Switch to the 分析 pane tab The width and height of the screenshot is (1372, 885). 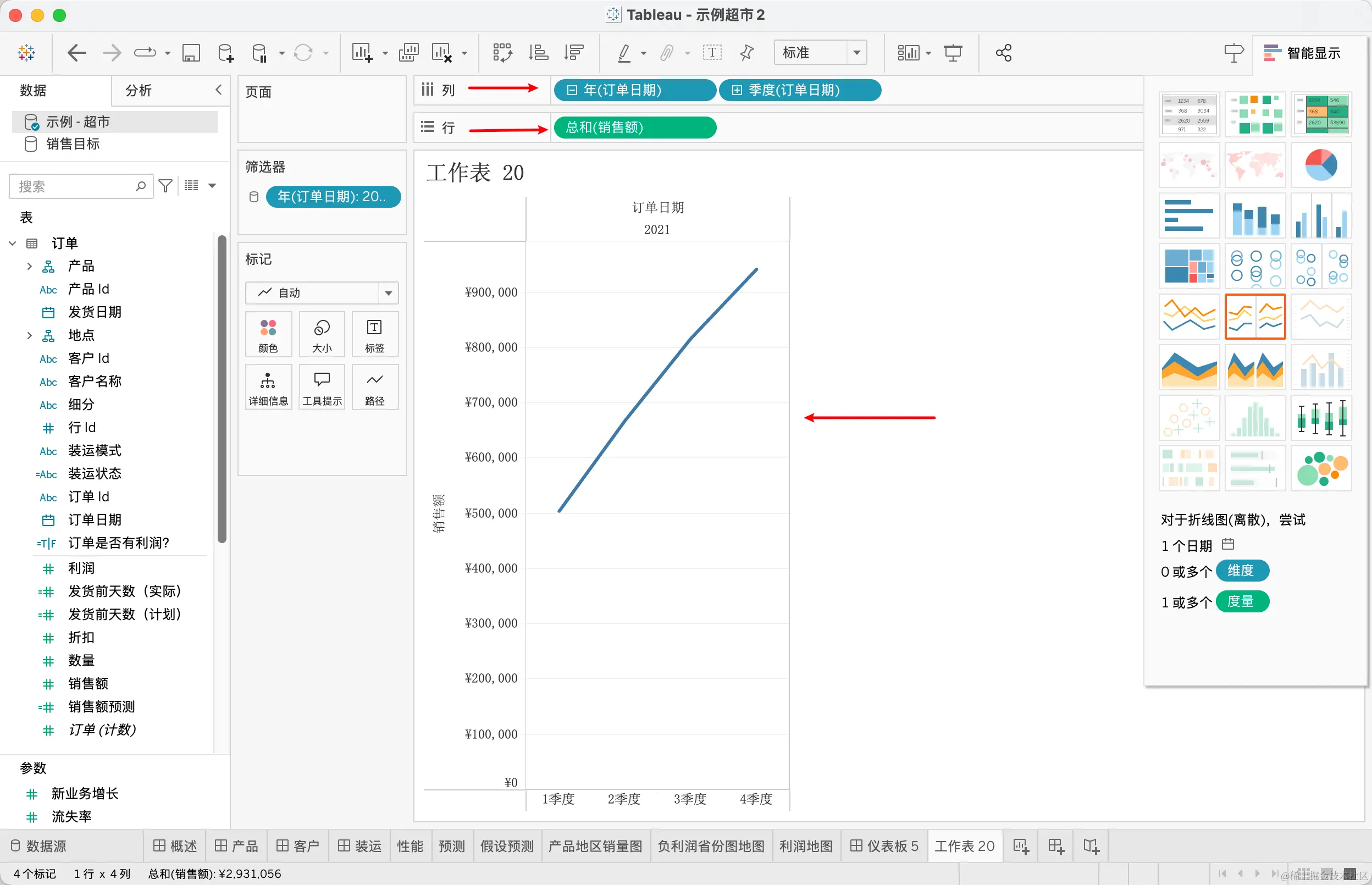[139, 90]
